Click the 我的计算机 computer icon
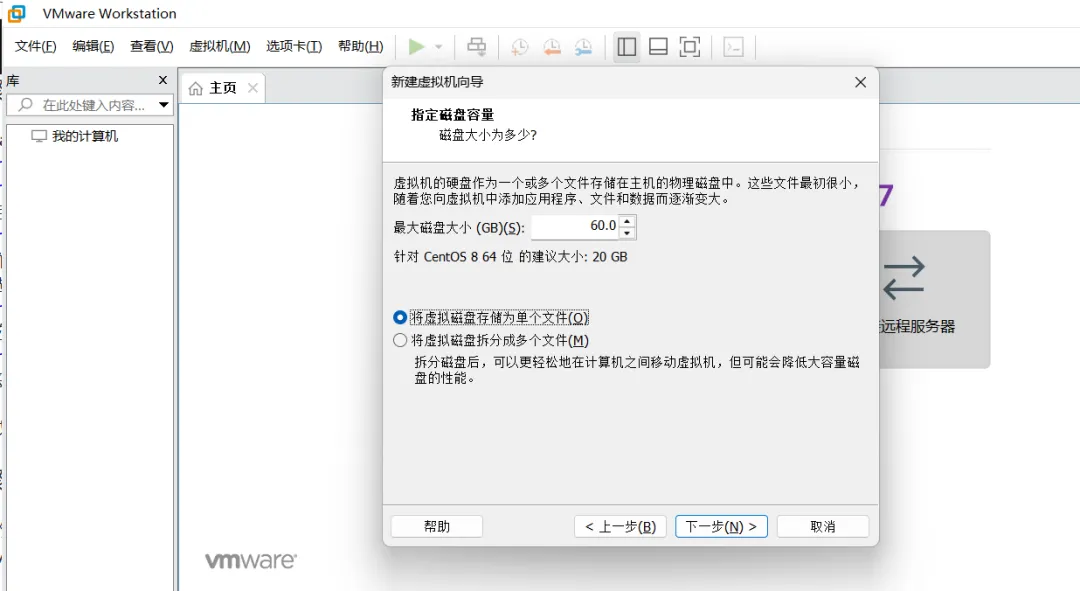This screenshot has height=591, width=1080. [39, 136]
